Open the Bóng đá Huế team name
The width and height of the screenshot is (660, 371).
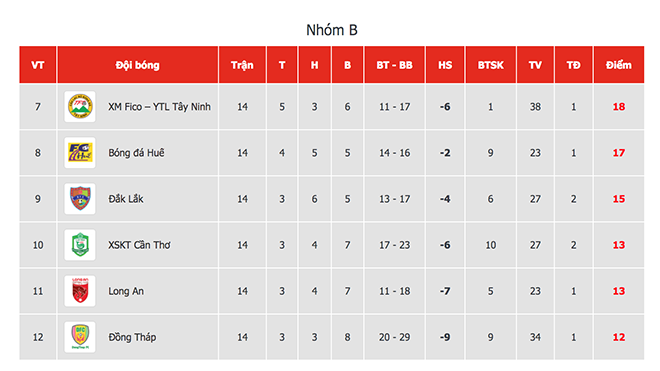click(x=136, y=153)
